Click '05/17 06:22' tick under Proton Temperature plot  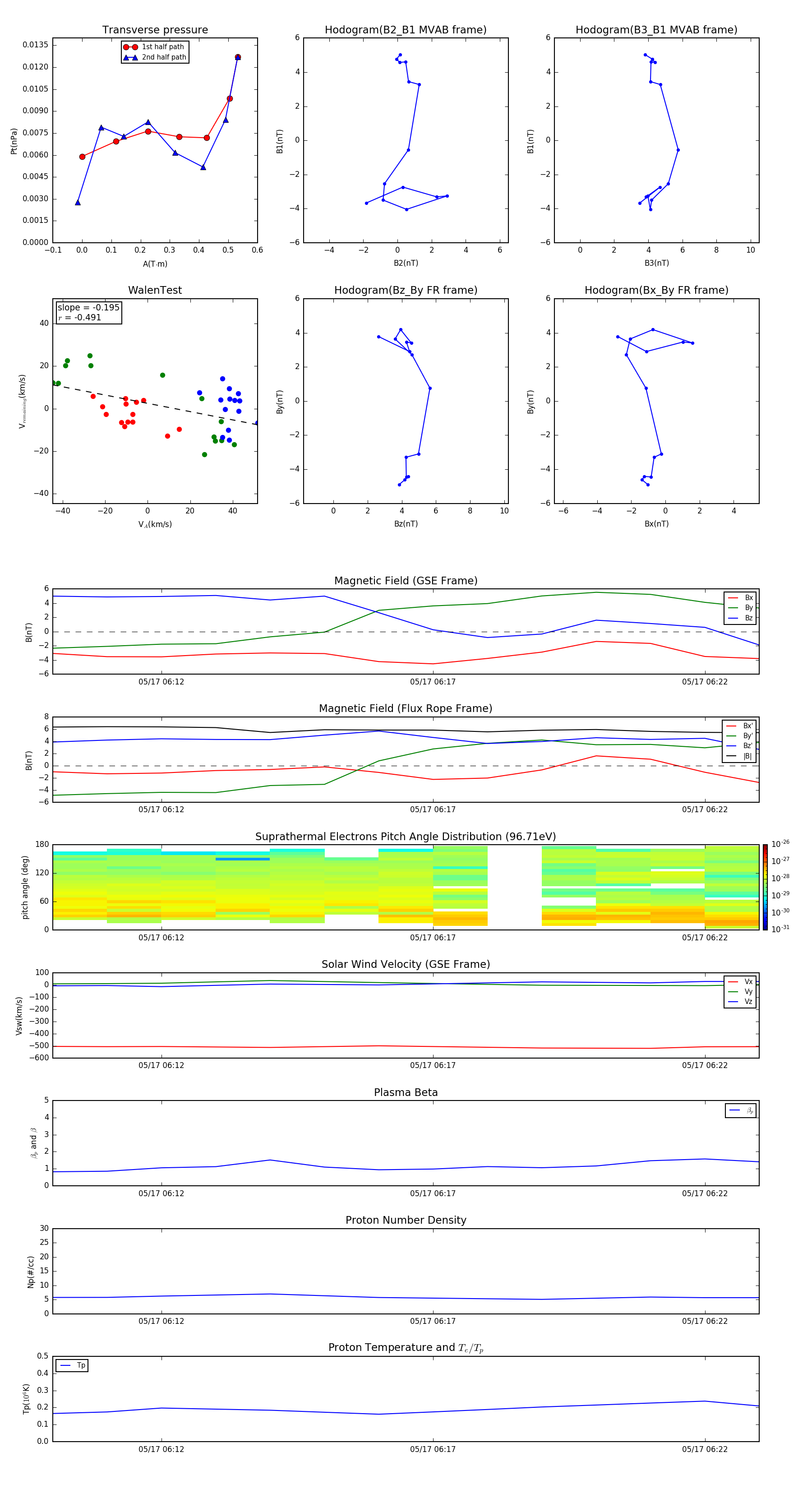click(705, 1450)
